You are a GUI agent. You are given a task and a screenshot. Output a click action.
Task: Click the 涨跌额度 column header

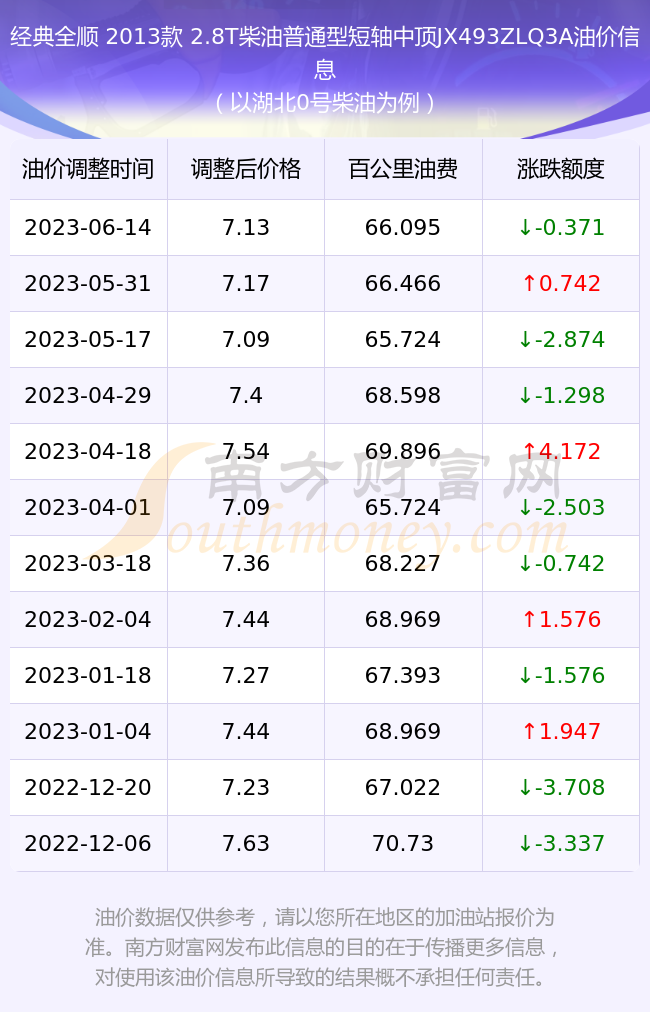click(561, 169)
